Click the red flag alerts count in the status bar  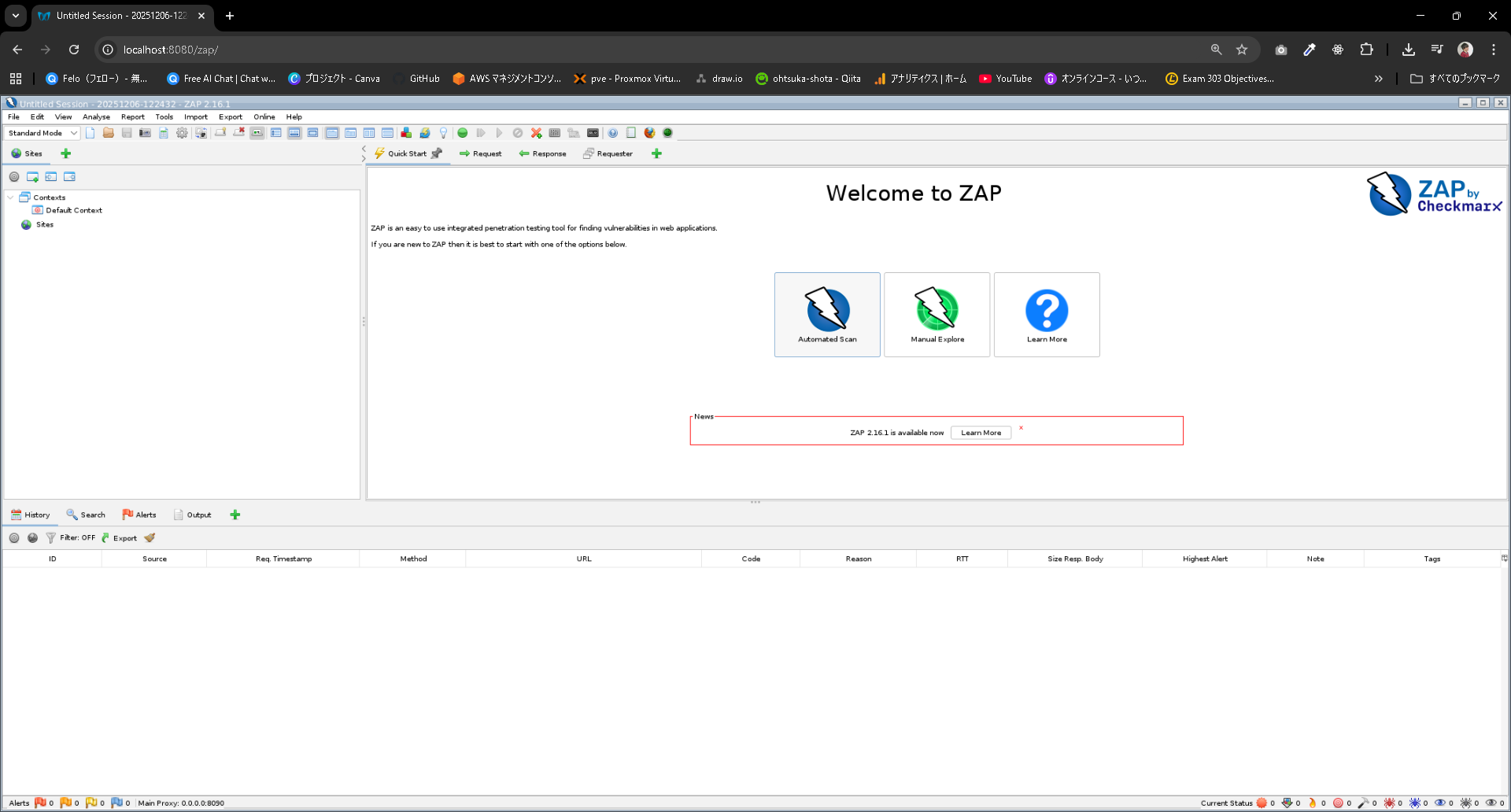pos(44,803)
